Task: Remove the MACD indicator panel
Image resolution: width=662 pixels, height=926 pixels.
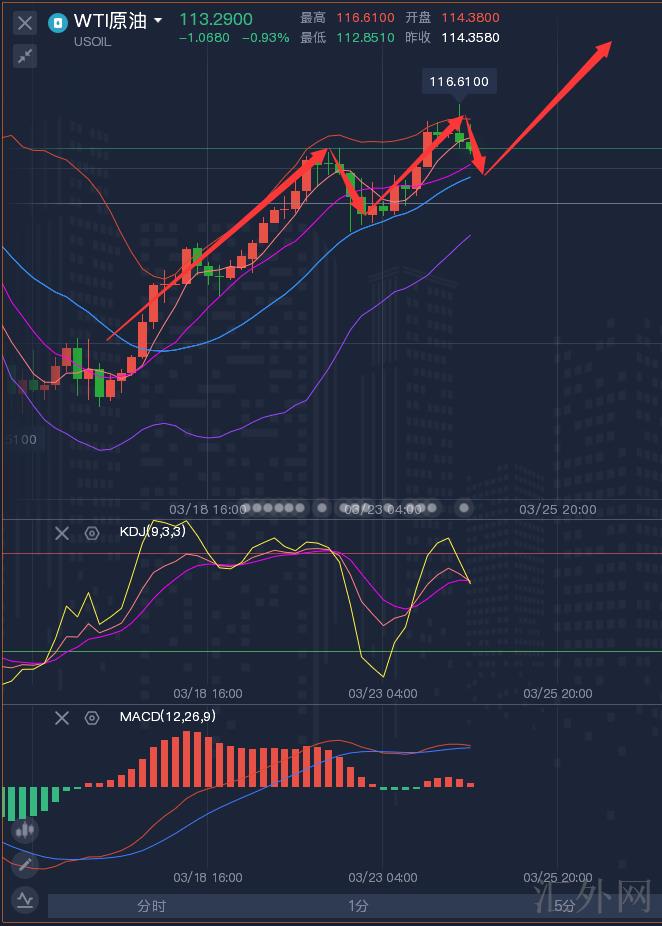Action: [x=62, y=717]
